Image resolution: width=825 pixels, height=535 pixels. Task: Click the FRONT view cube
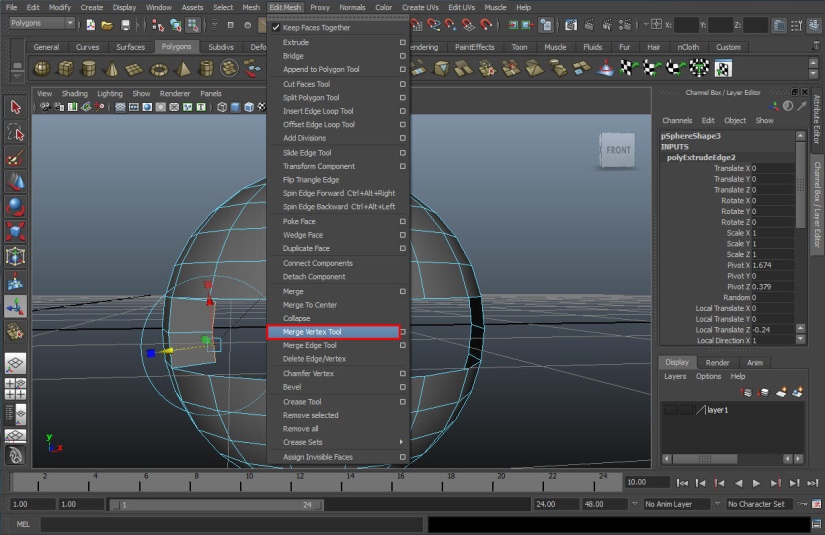[x=618, y=151]
